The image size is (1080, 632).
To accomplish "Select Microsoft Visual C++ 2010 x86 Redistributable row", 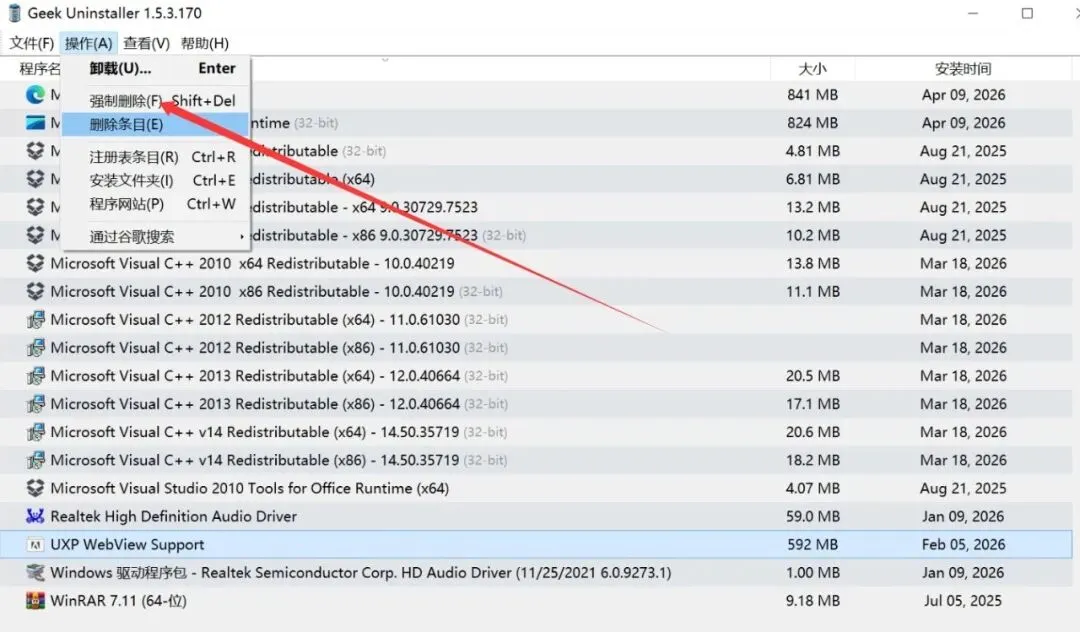I will tap(536, 291).
